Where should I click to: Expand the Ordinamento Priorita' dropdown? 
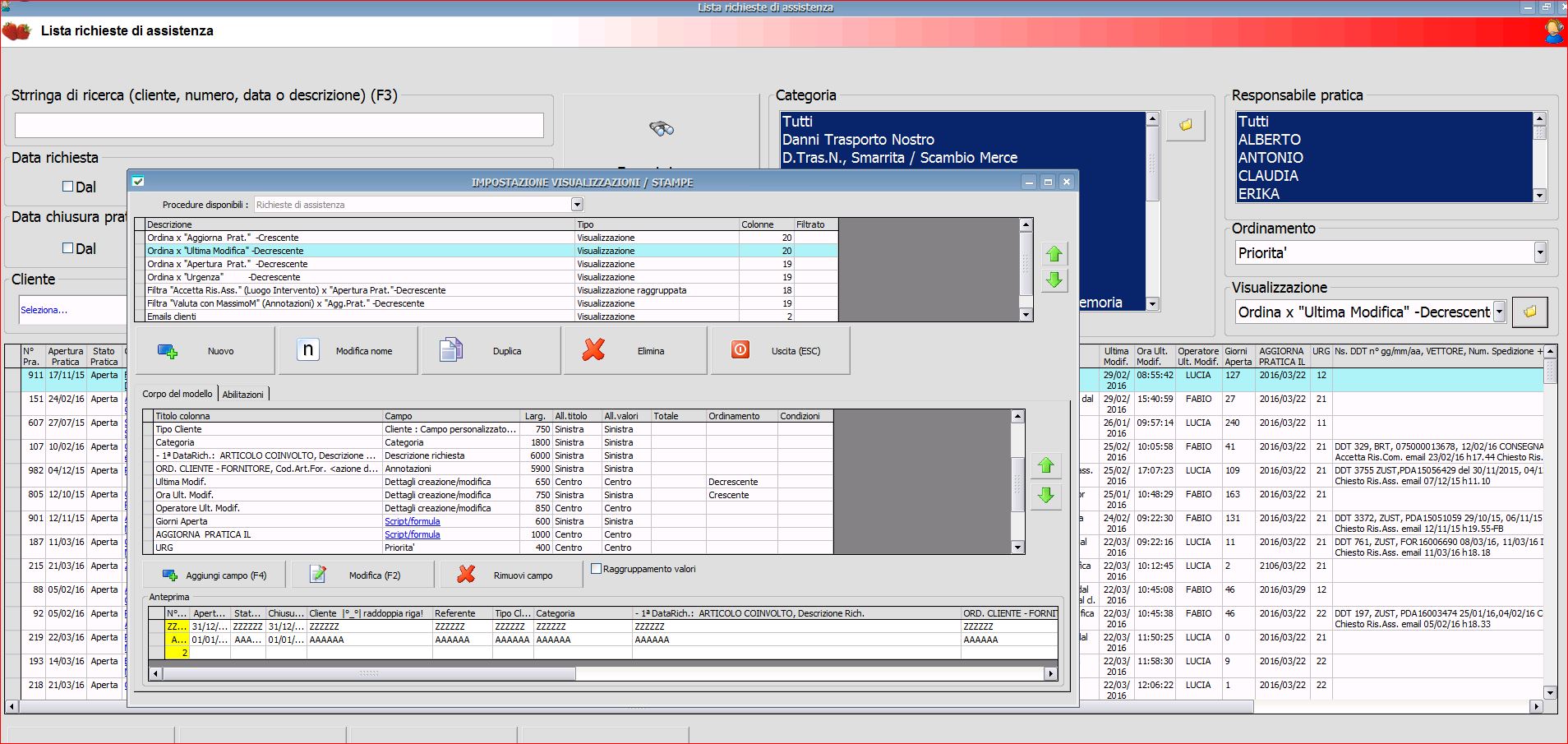[1540, 252]
